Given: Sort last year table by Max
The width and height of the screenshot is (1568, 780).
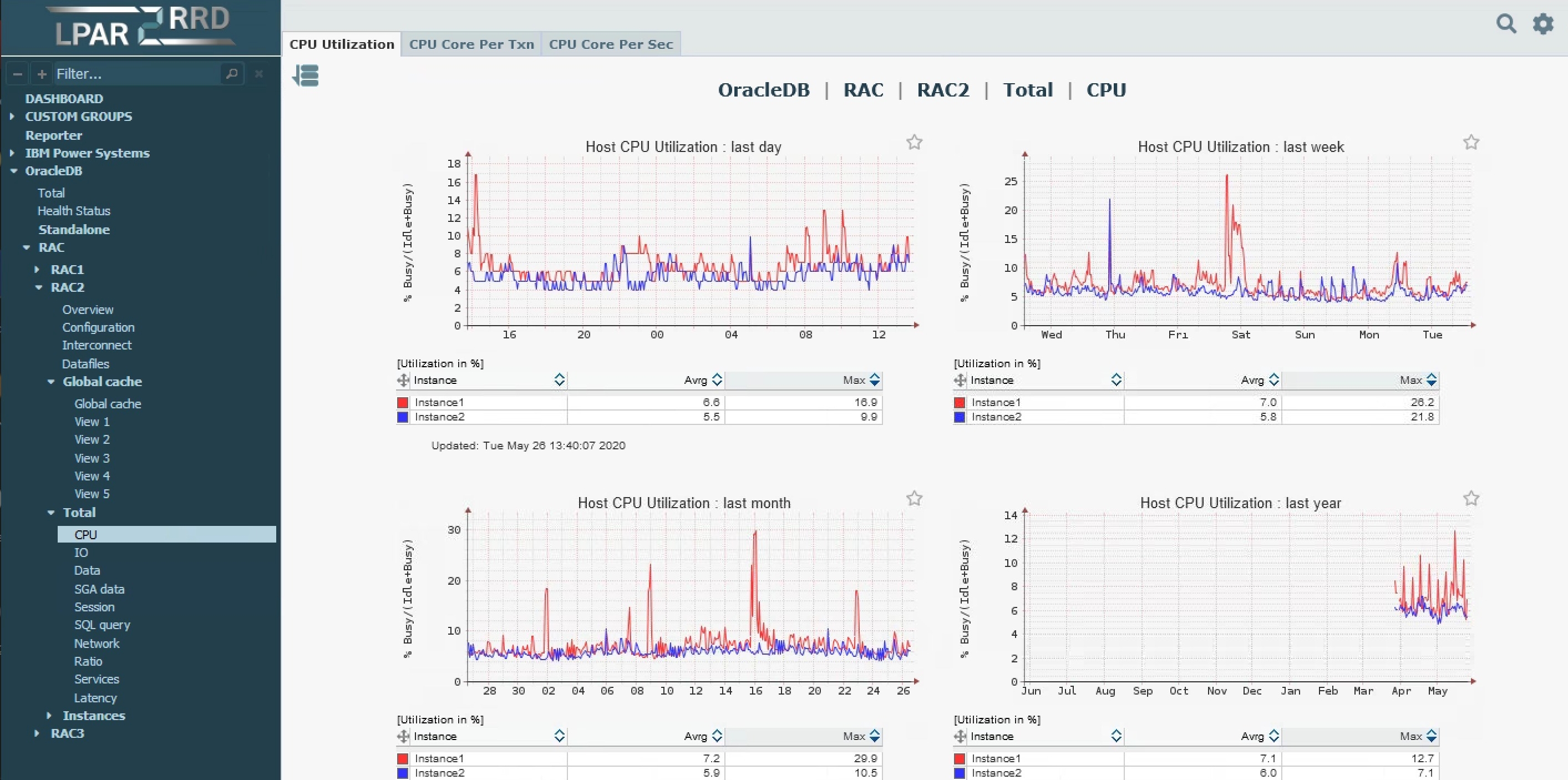Looking at the screenshot, I should [x=1432, y=736].
